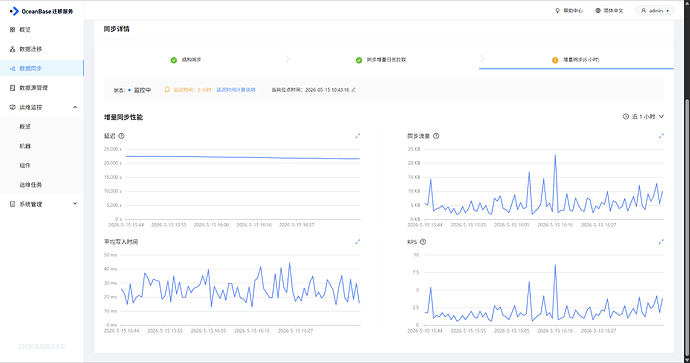This screenshot has height=363, width=690.
Task: Enlarge the RPS chart
Action: point(661,242)
